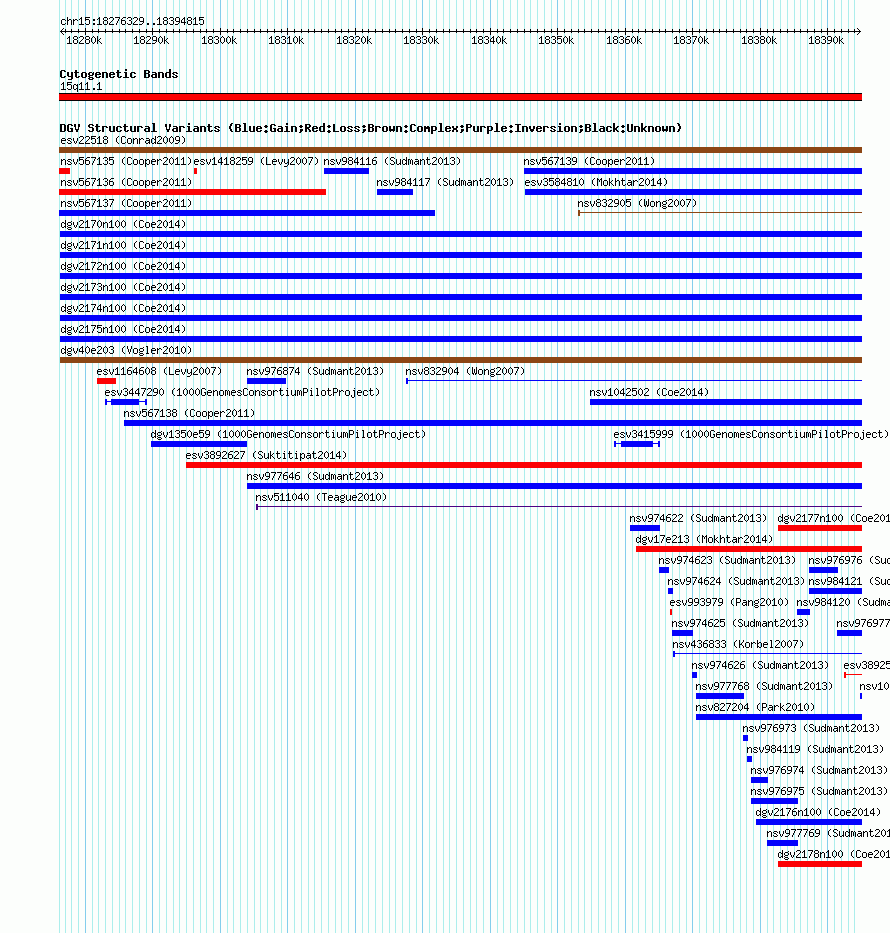Select nsv436833 (Korbel2007) label

pyautogui.click(x=738, y=644)
